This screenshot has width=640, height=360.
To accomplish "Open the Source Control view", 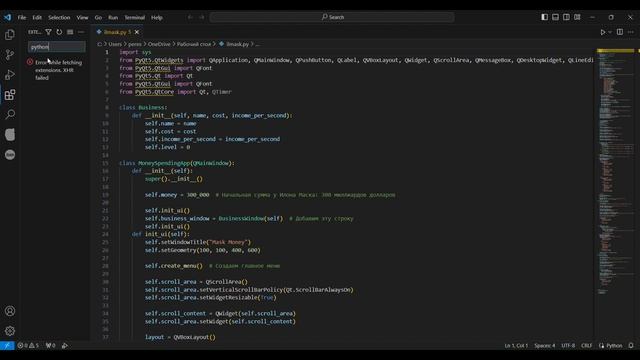I will 10,55.
